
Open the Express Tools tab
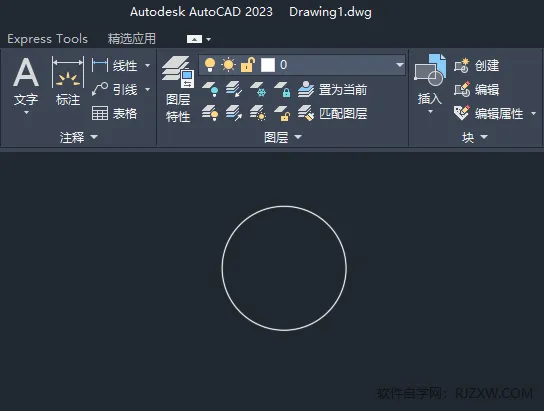click(48, 39)
